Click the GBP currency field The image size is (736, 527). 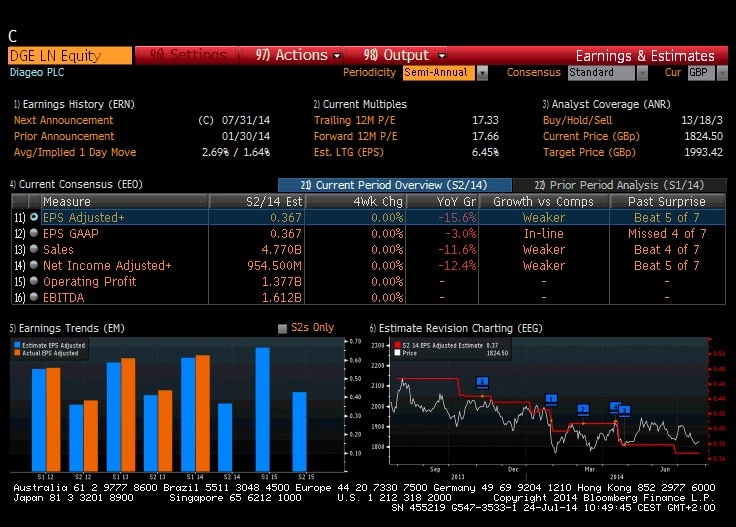(x=702, y=73)
